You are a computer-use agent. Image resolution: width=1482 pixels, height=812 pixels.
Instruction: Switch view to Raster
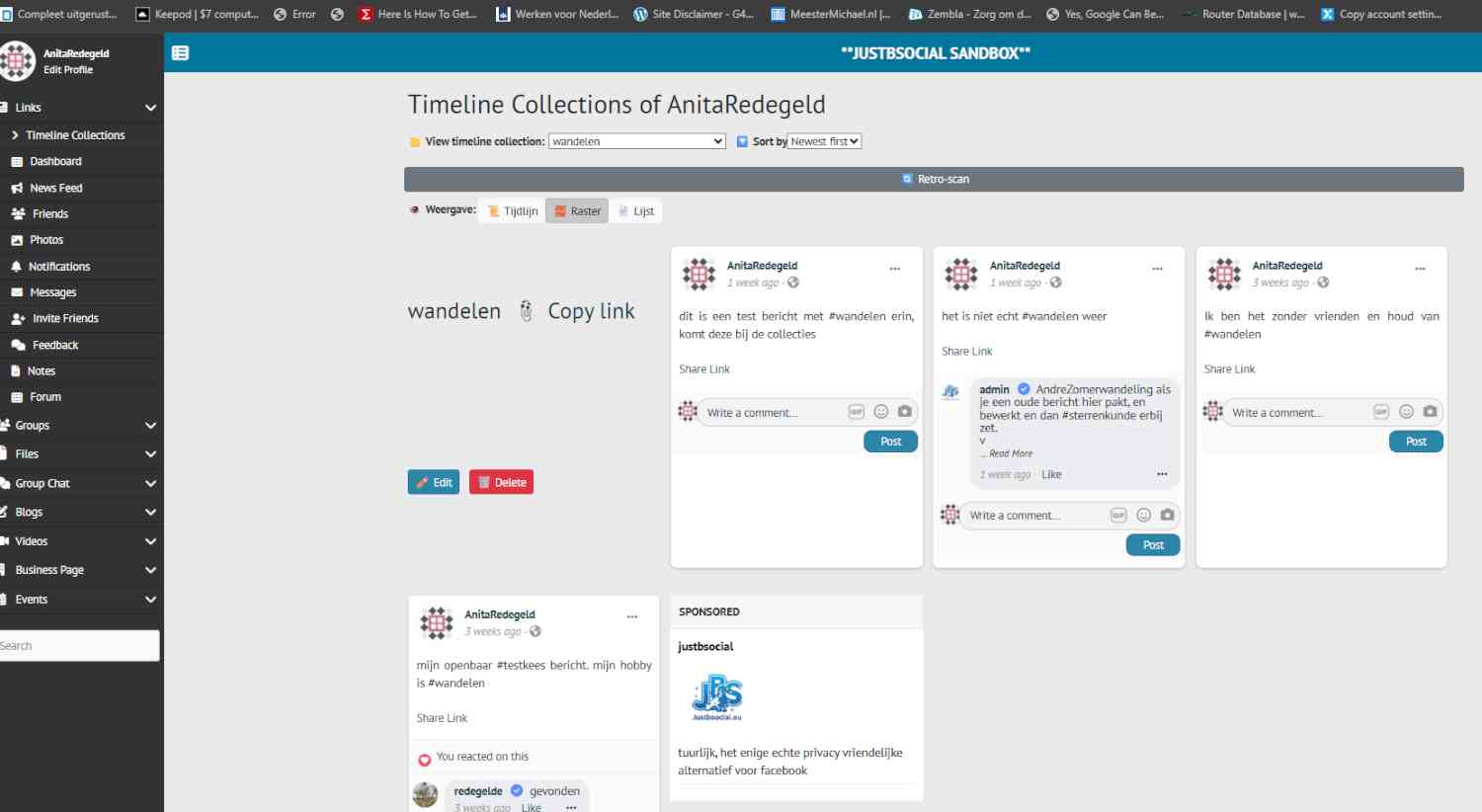pos(577,211)
